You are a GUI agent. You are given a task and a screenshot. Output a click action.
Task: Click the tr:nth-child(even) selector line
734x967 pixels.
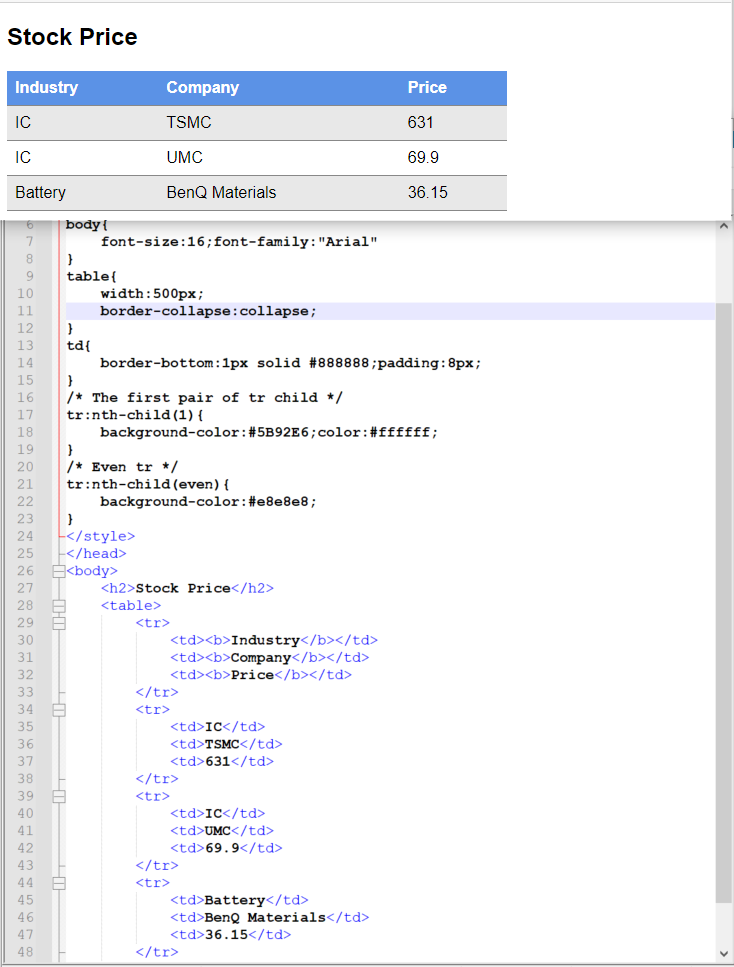pyautogui.click(x=148, y=484)
